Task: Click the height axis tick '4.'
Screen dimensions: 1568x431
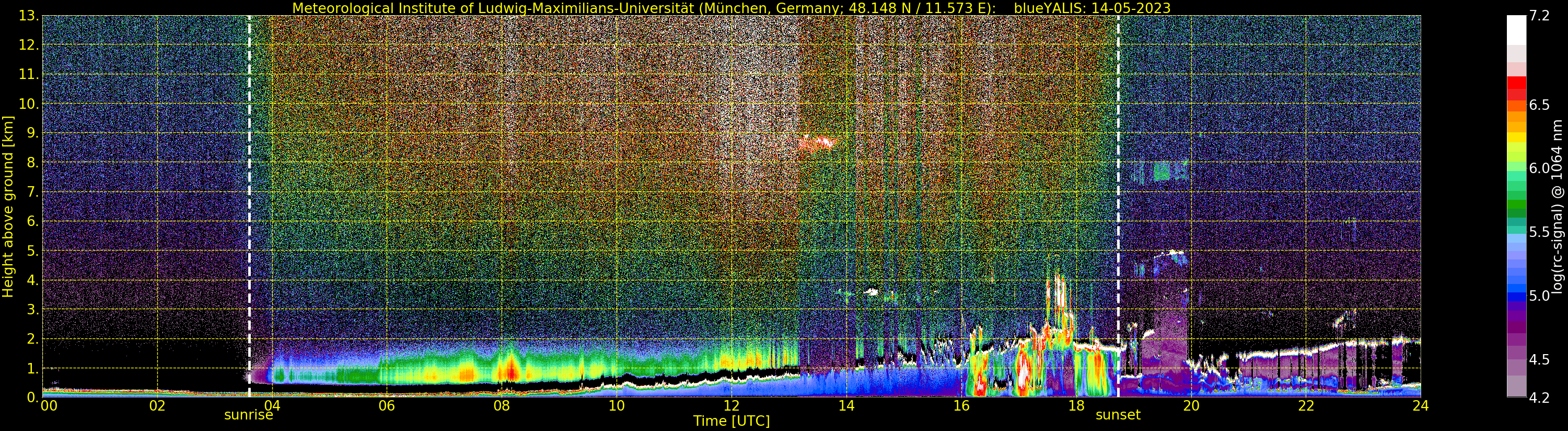Action: (x=32, y=280)
